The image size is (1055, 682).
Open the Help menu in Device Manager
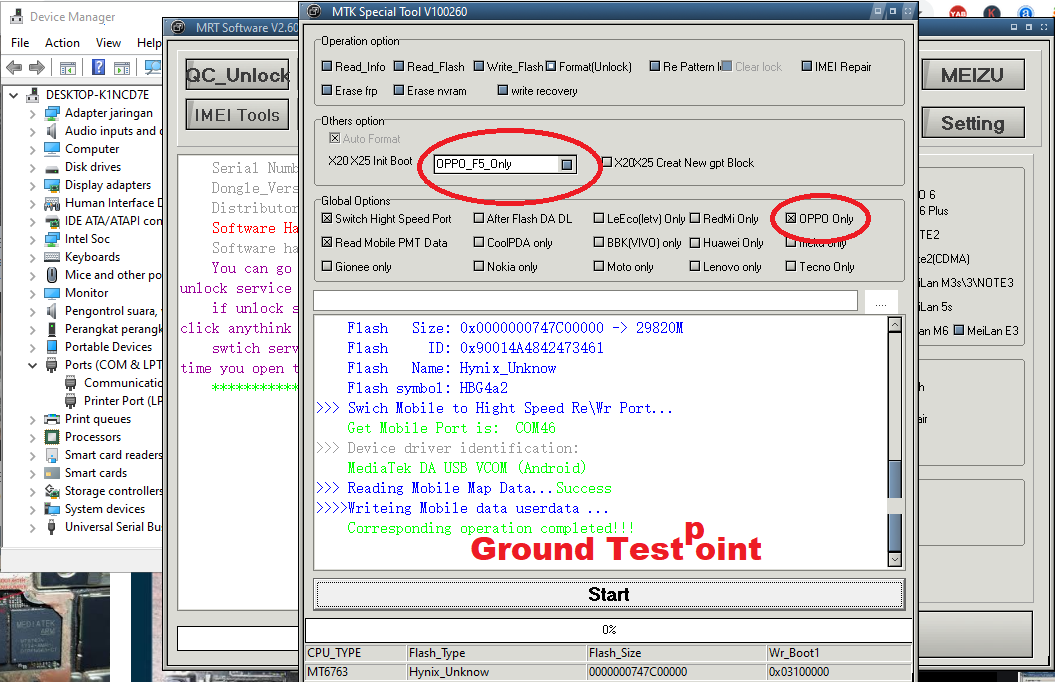point(149,42)
